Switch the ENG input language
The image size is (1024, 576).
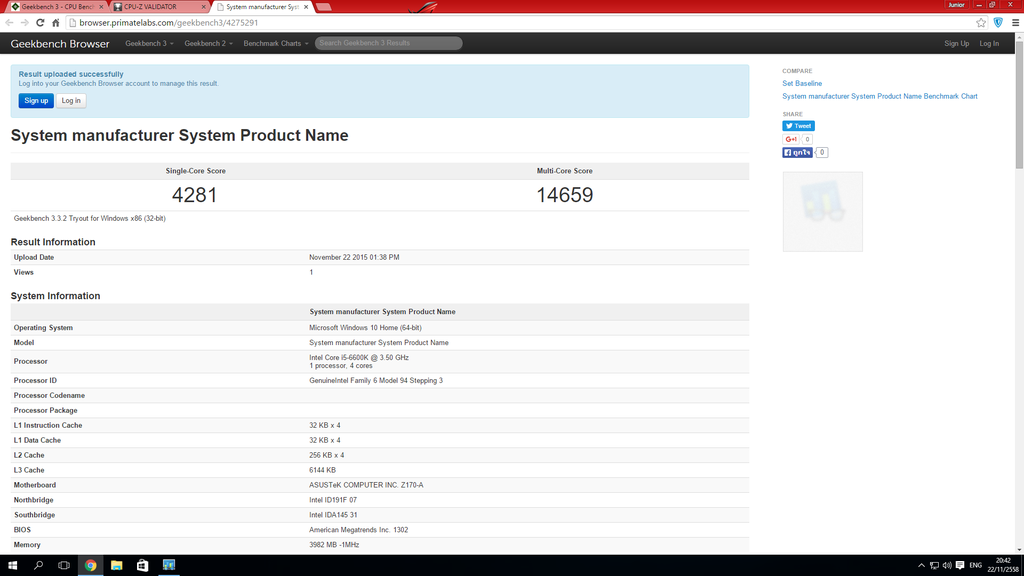976,566
